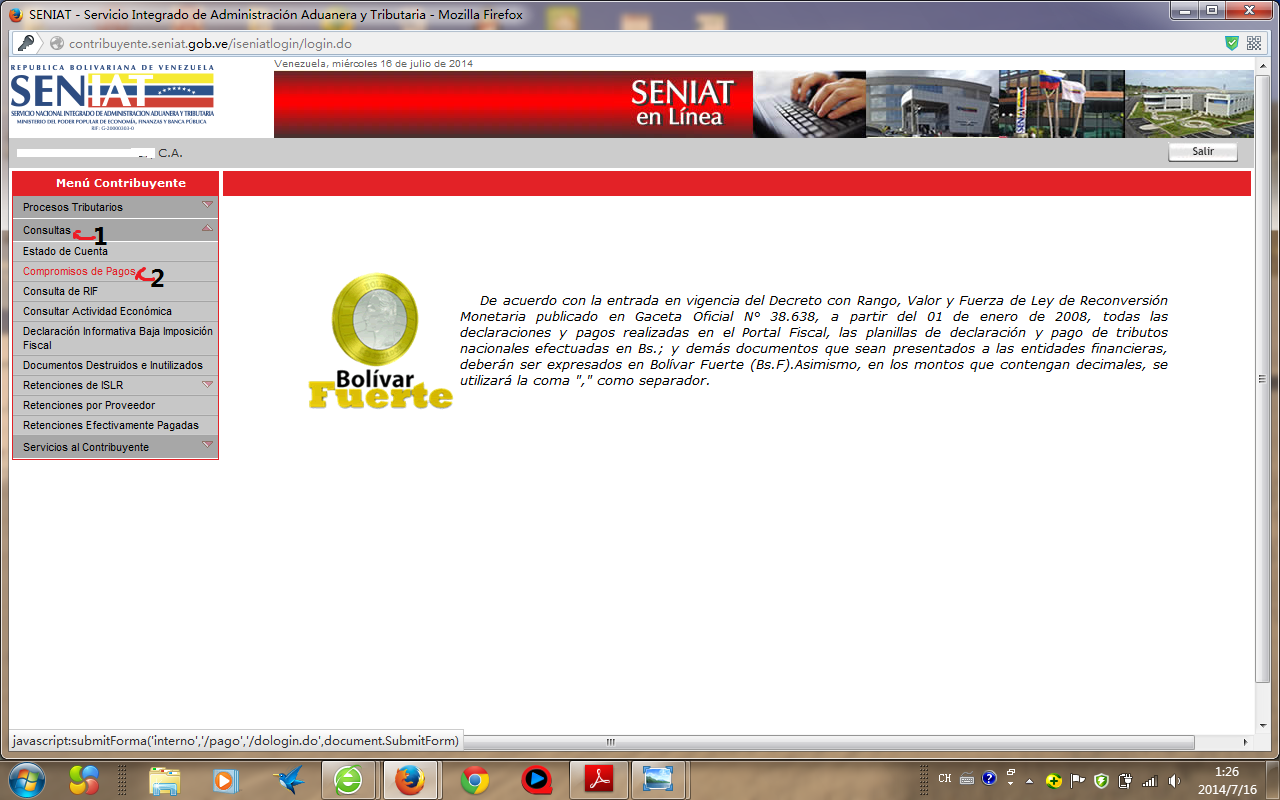The height and width of the screenshot is (800, 1280).
Task: Click the keyboard icon next to CH indicator
Action: click(967, 779)
